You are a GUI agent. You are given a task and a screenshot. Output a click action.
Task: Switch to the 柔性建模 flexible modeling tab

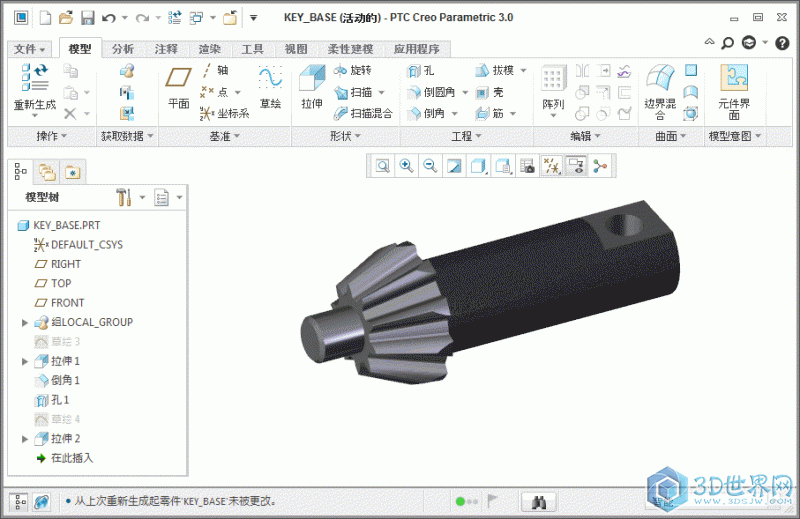click(x=351, y=49)
